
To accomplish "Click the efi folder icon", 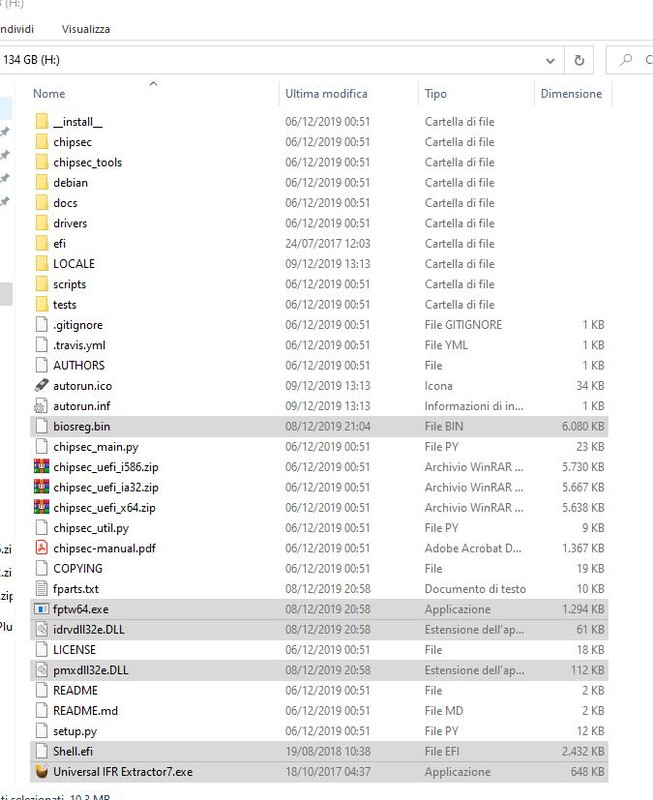I will (x=42, y=243).
